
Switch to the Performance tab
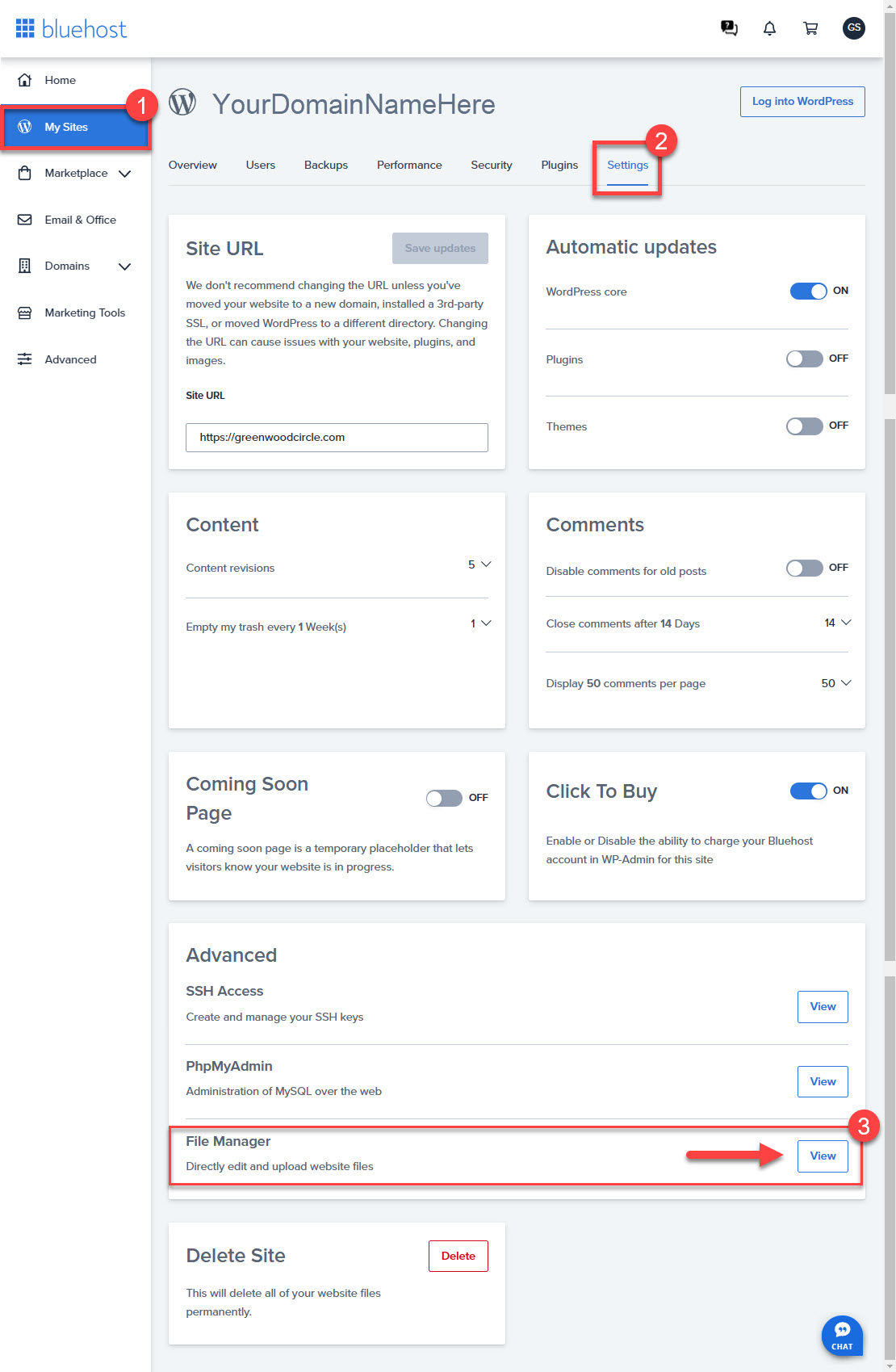click(x=409, y=165)
